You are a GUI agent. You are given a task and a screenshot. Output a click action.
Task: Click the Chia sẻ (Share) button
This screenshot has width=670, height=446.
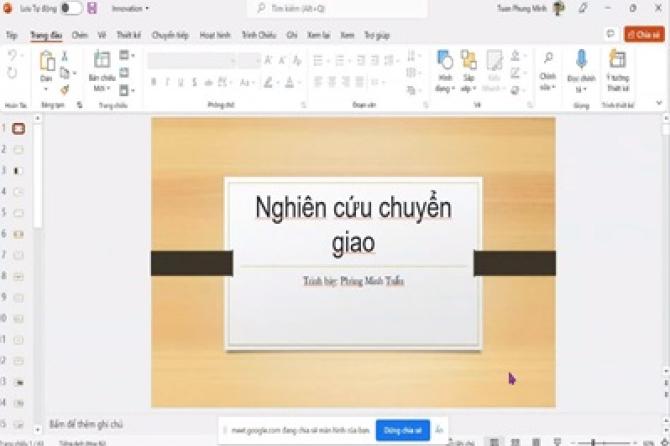click(645, 35)
